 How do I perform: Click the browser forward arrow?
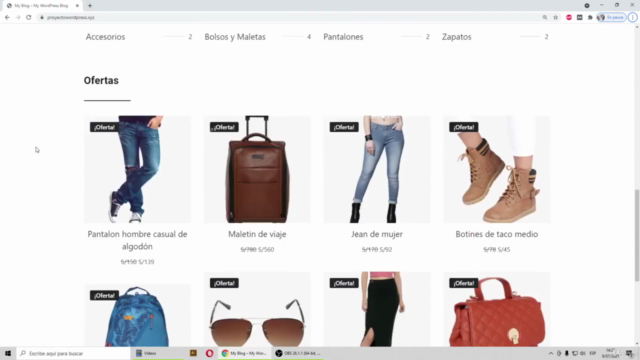coord(18,18)
